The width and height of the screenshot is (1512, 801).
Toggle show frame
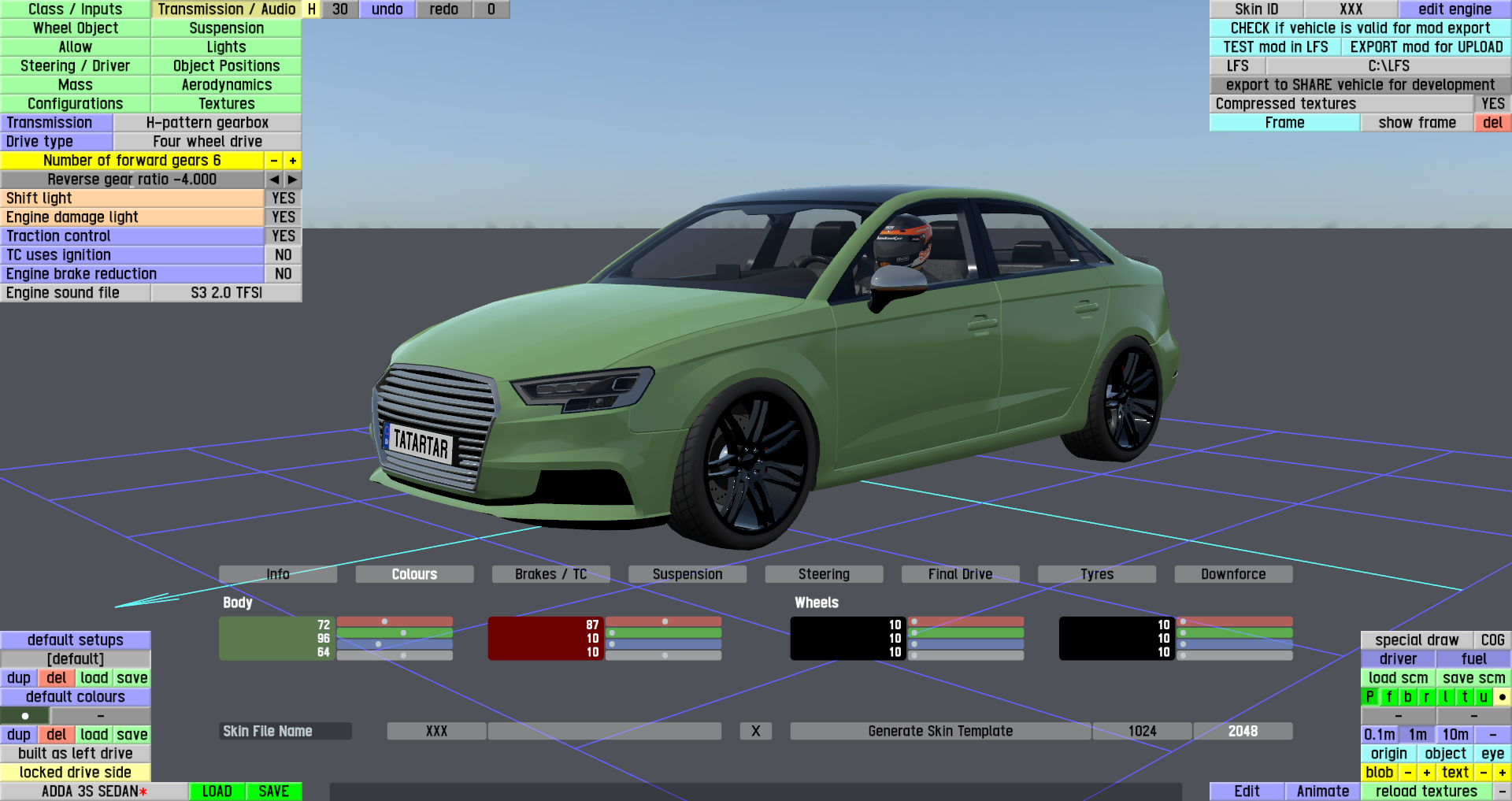click(x=1417, y=123)
